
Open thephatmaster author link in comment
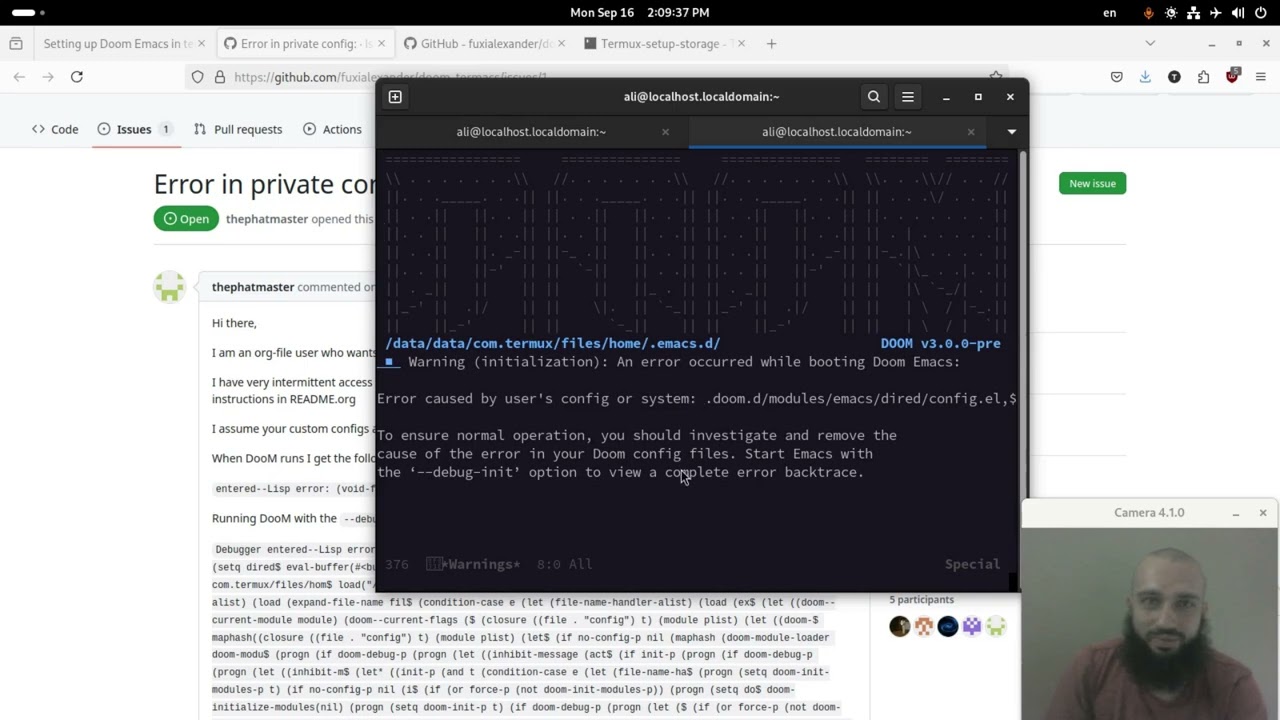pyautogui.click(x=253, y=287)
